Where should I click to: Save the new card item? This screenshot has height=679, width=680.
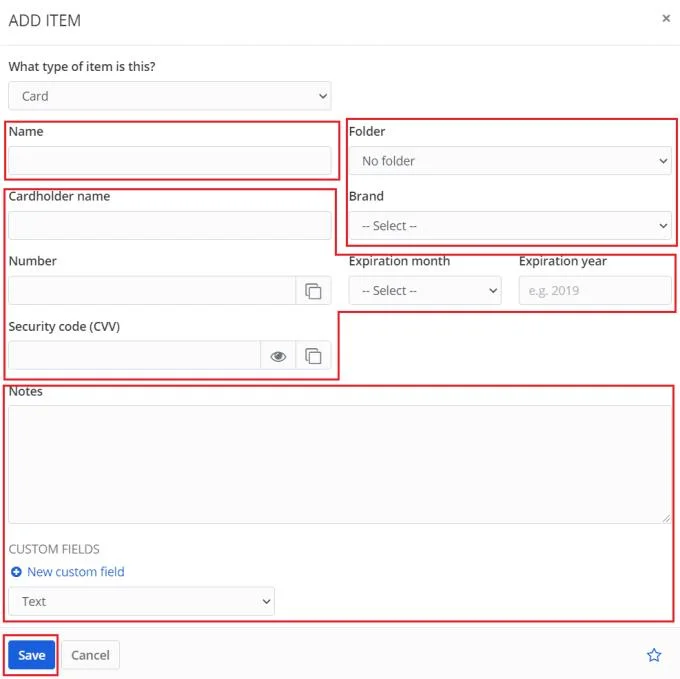(x=32, y=655)
